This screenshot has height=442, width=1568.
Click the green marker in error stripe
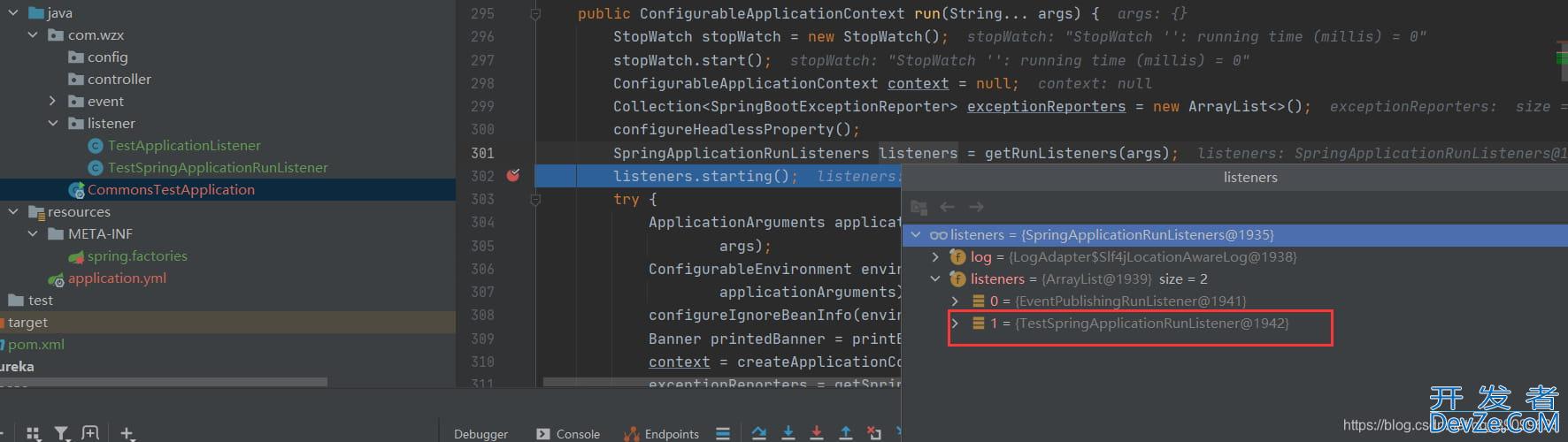[x=1561, y=57]
